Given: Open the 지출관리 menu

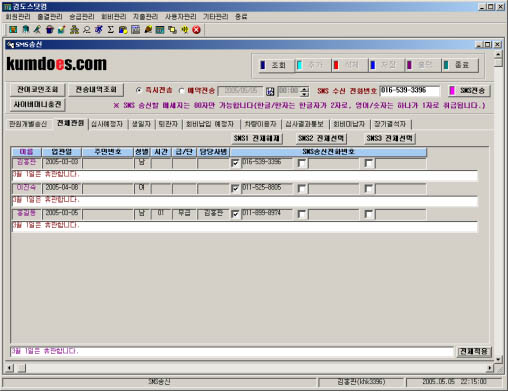Looking at the screenshot, I should (146, 17).
